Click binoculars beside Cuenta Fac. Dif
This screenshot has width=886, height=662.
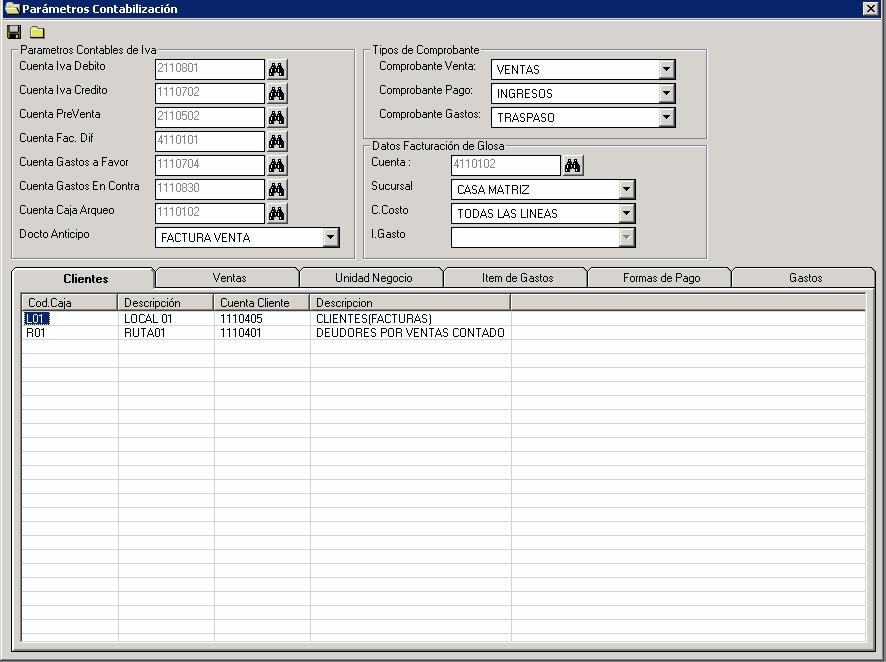coord(277,141)
